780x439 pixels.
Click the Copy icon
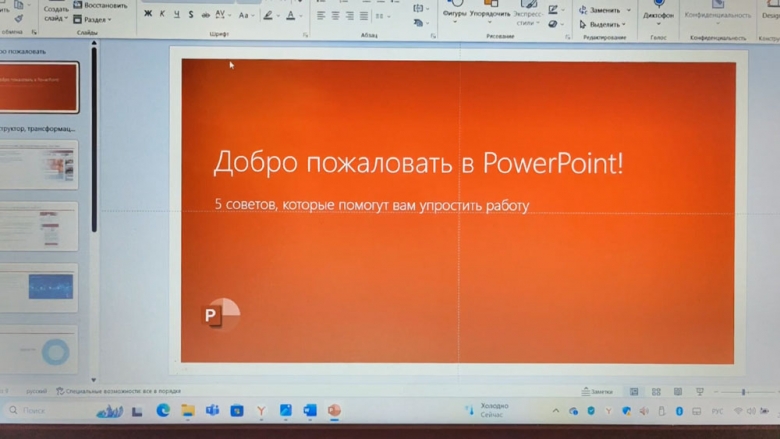pyautogui.click(x=19, y=5)
